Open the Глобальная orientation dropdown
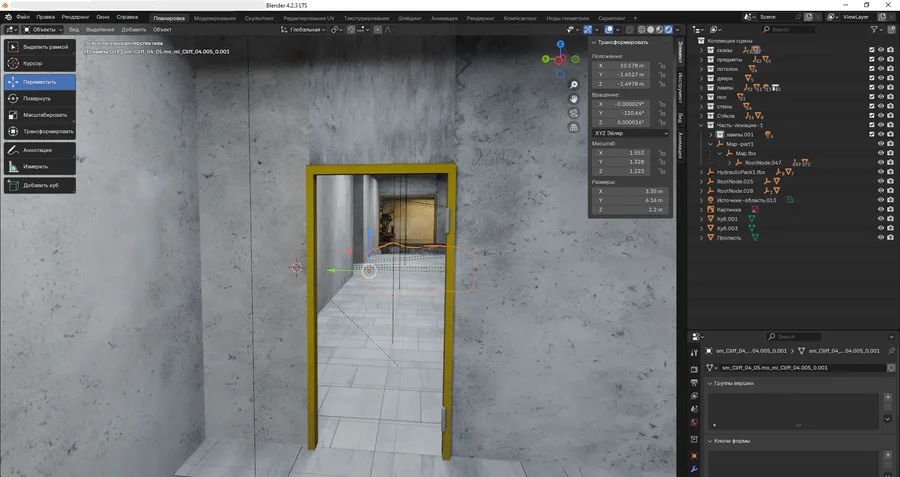Screen dimensions: 900x477 click(x=302, y=29)
